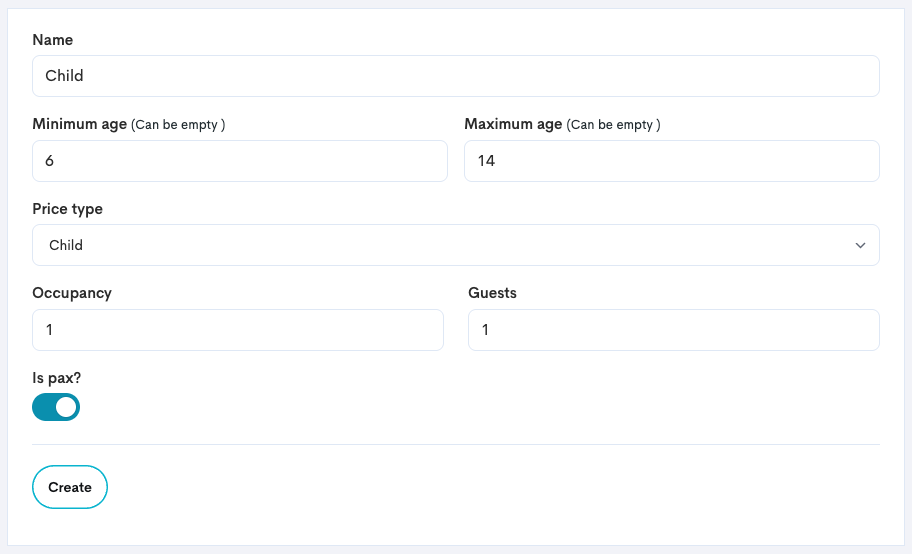Click the Guests label text

click(x=492, y=293)
